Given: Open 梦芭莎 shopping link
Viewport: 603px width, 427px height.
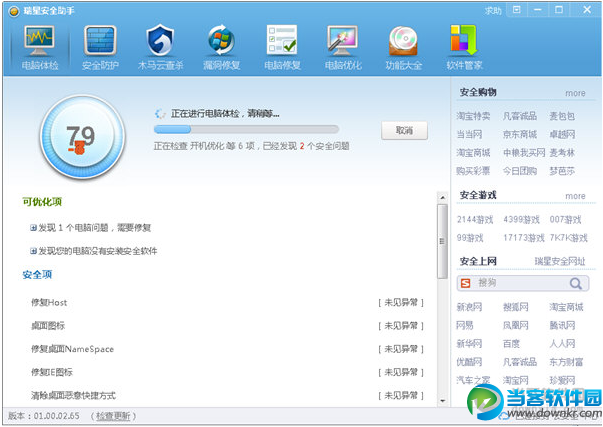Looking at the screenshot, I should (x=562, y=171).
